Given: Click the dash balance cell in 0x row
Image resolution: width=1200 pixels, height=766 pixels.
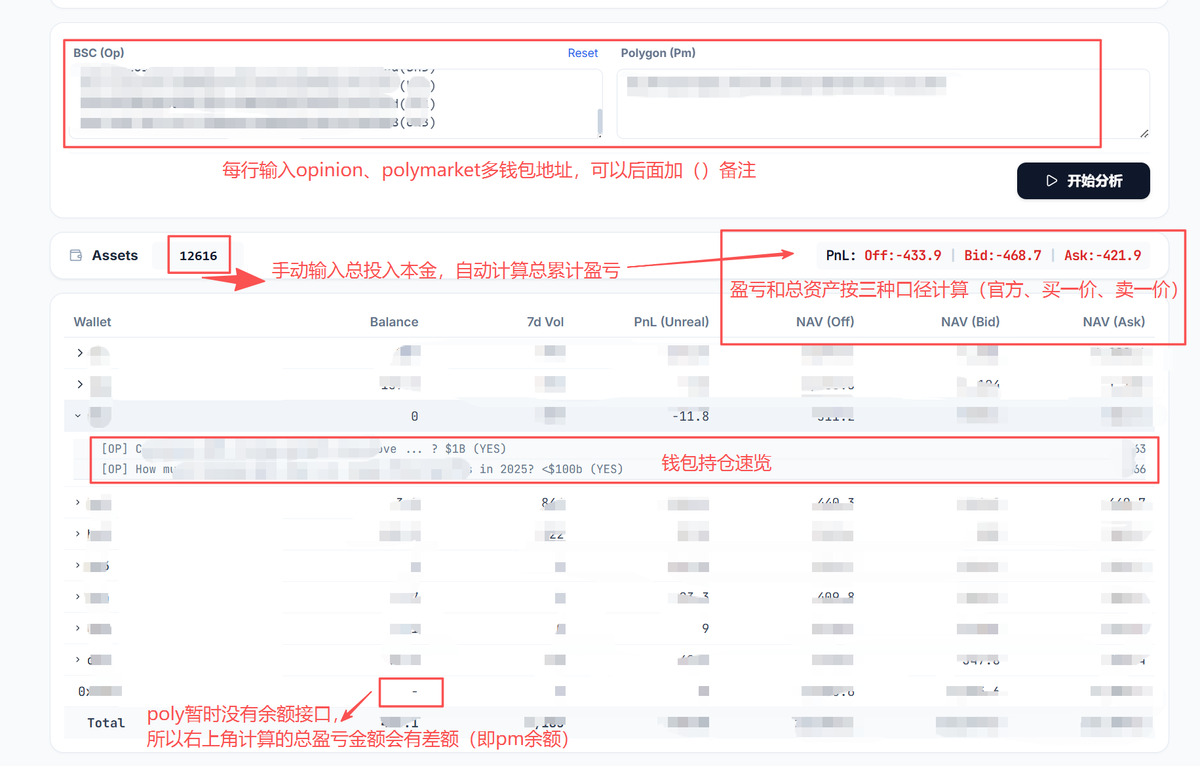Looking at the screenshot, I should (414, 691).
